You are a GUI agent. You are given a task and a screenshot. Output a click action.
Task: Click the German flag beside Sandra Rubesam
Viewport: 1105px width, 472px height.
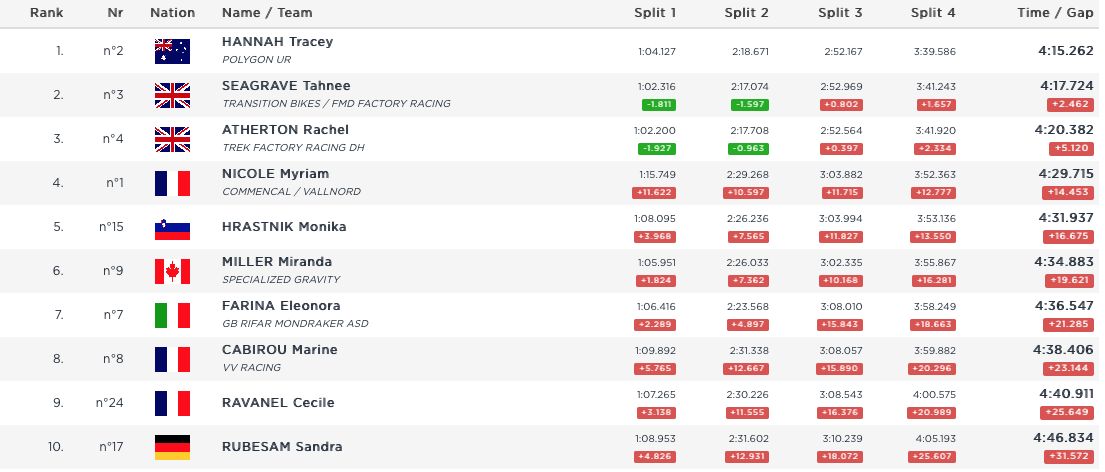(172, 447)
